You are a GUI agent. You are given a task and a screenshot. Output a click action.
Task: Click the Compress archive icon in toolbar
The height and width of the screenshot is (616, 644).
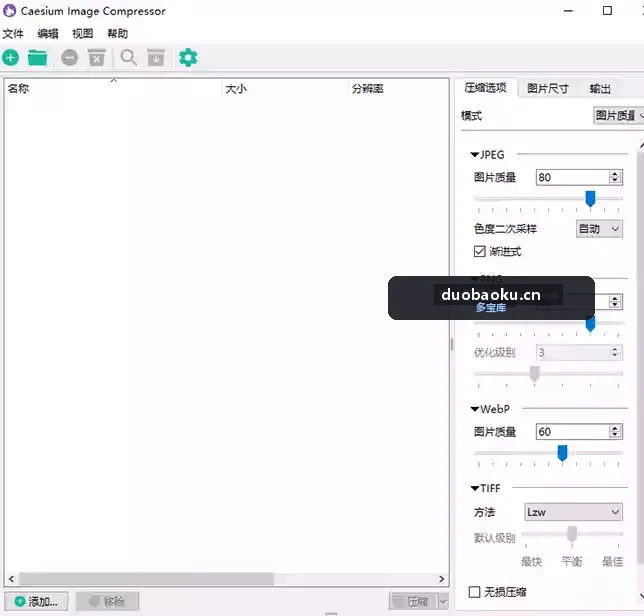(x=156, y=58)
